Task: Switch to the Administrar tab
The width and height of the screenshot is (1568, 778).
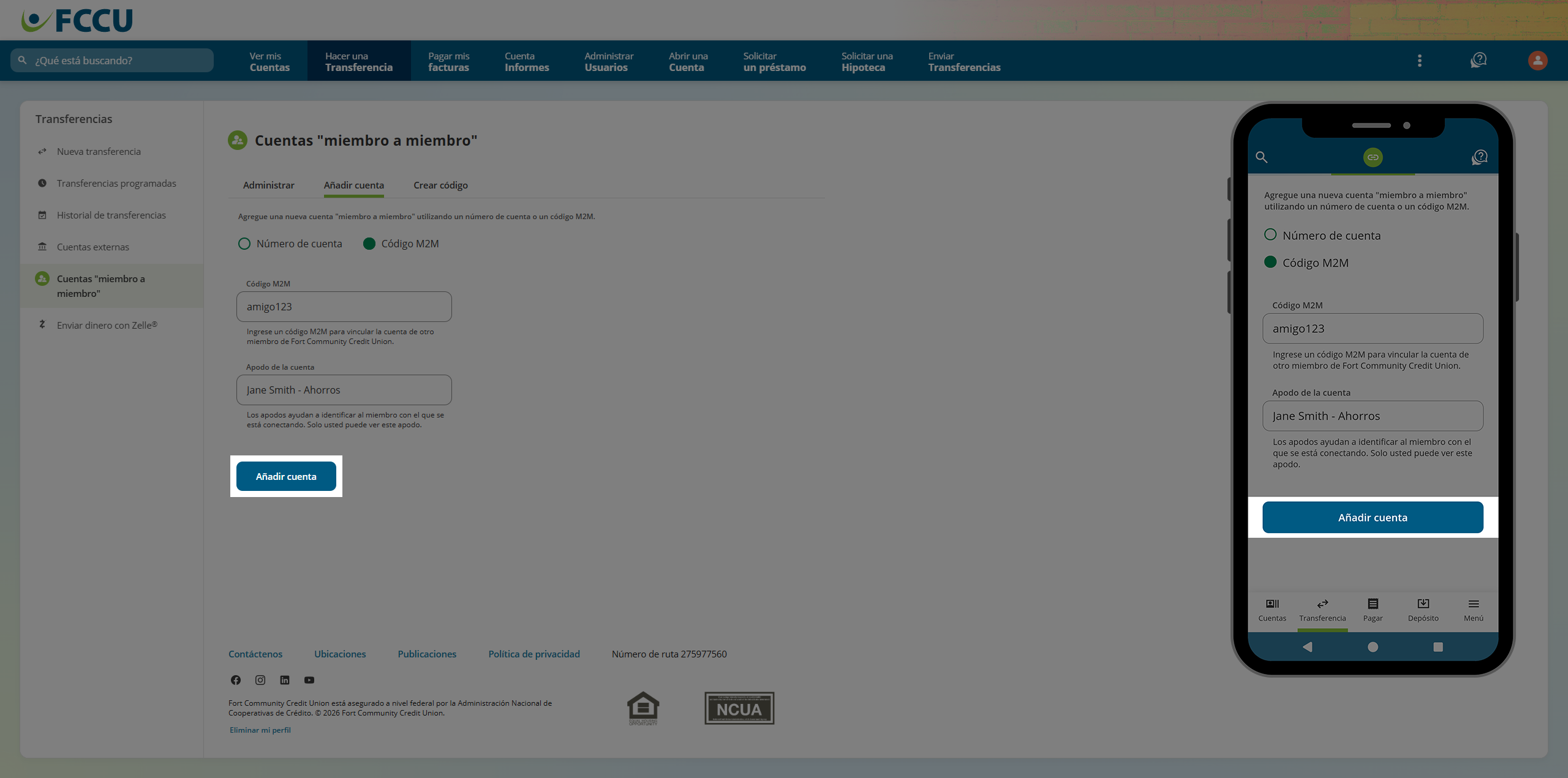Action: click(269, 185)
